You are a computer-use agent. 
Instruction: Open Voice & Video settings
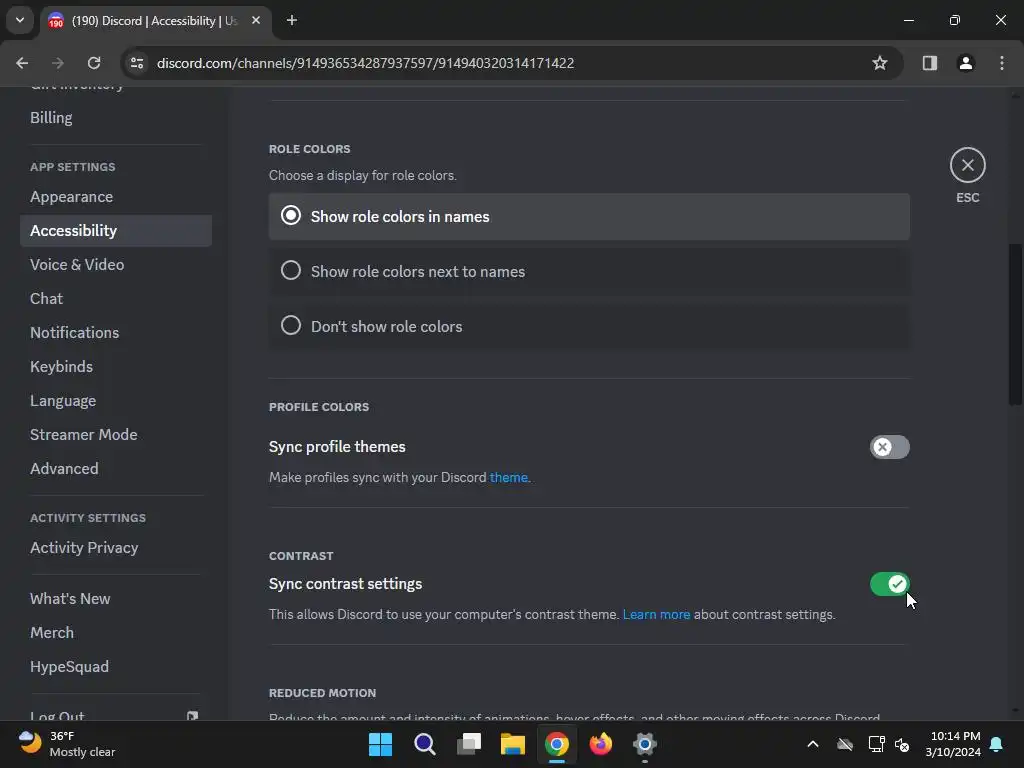(116, 264)
